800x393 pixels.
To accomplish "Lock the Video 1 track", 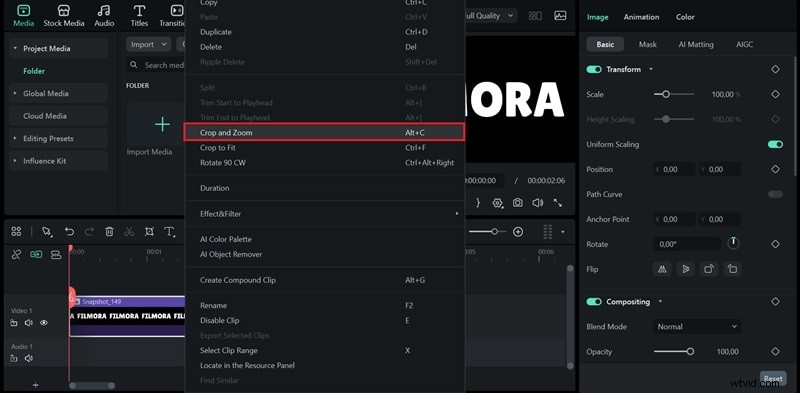I will [14, 323].
